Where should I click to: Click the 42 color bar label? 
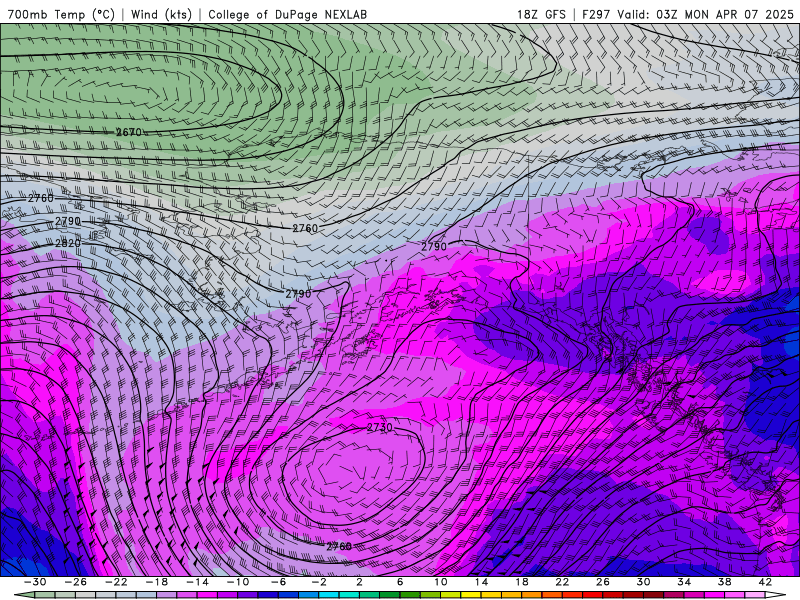[x=765, y=582]
